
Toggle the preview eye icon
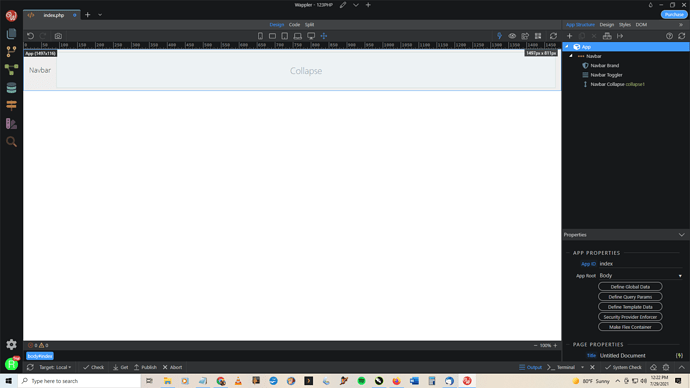coord(512,36)
